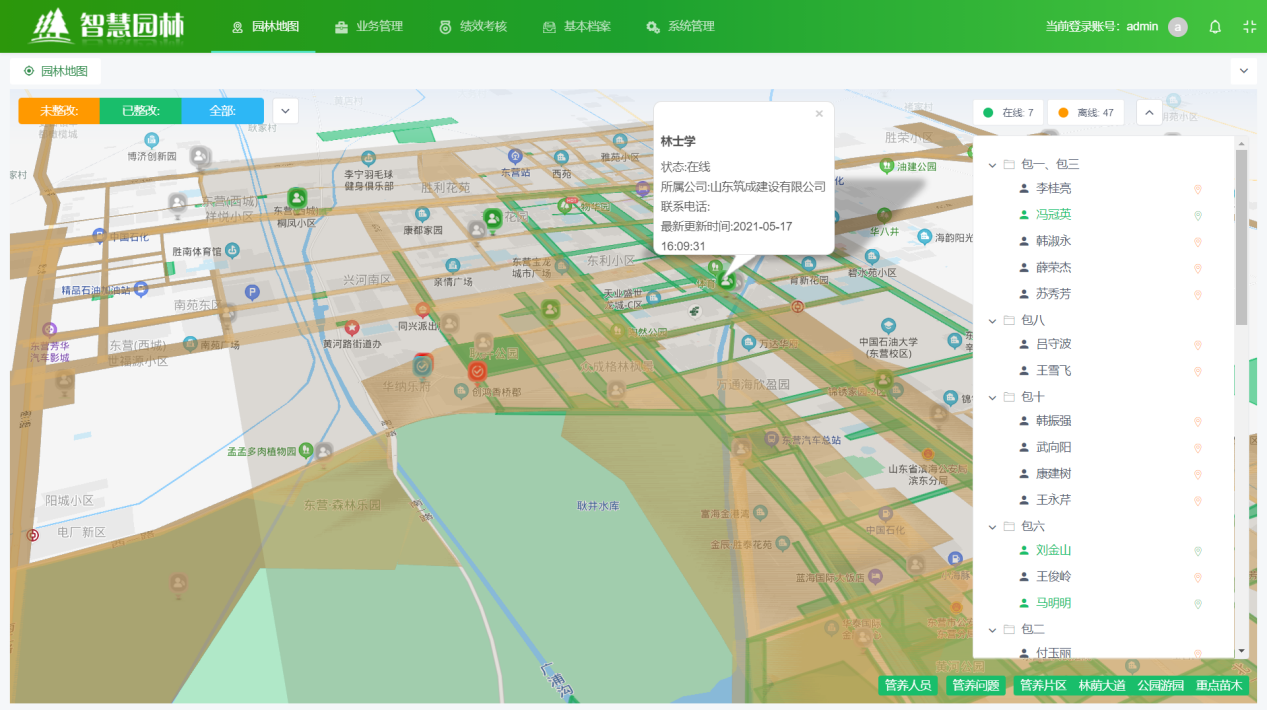The height and width of the screenshot is (710, 1267).
Task: Switch to 园林地图 page tab
Action: (x=56, y=71)
